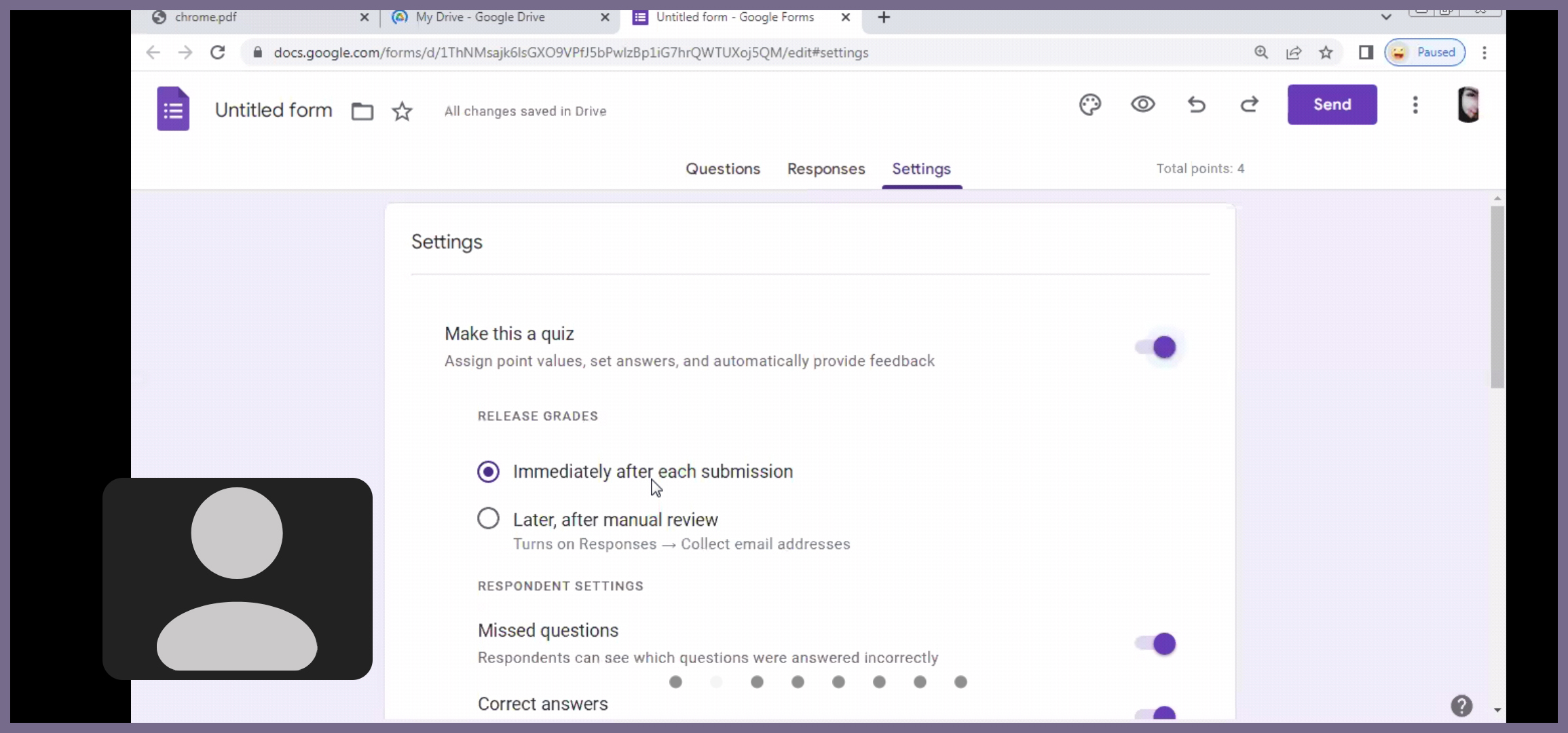Select Later, after manual review
The height and width of the screenshot is (733, 1568).
(x=488, y=519)
